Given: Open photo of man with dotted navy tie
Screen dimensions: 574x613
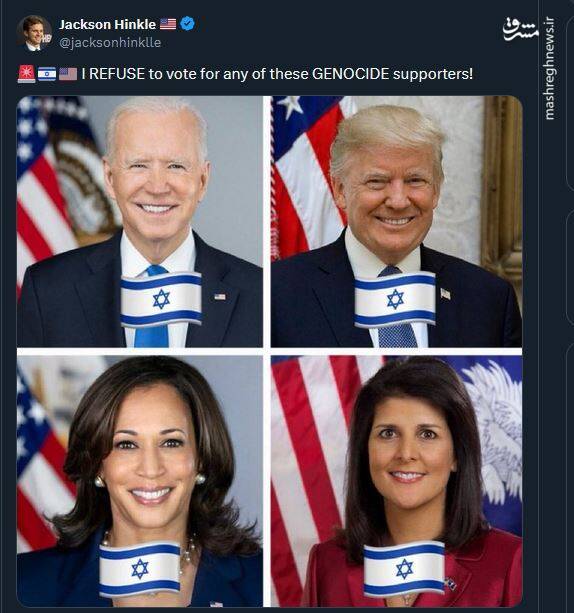Looking at the screenshot, I should pos(396,222).
